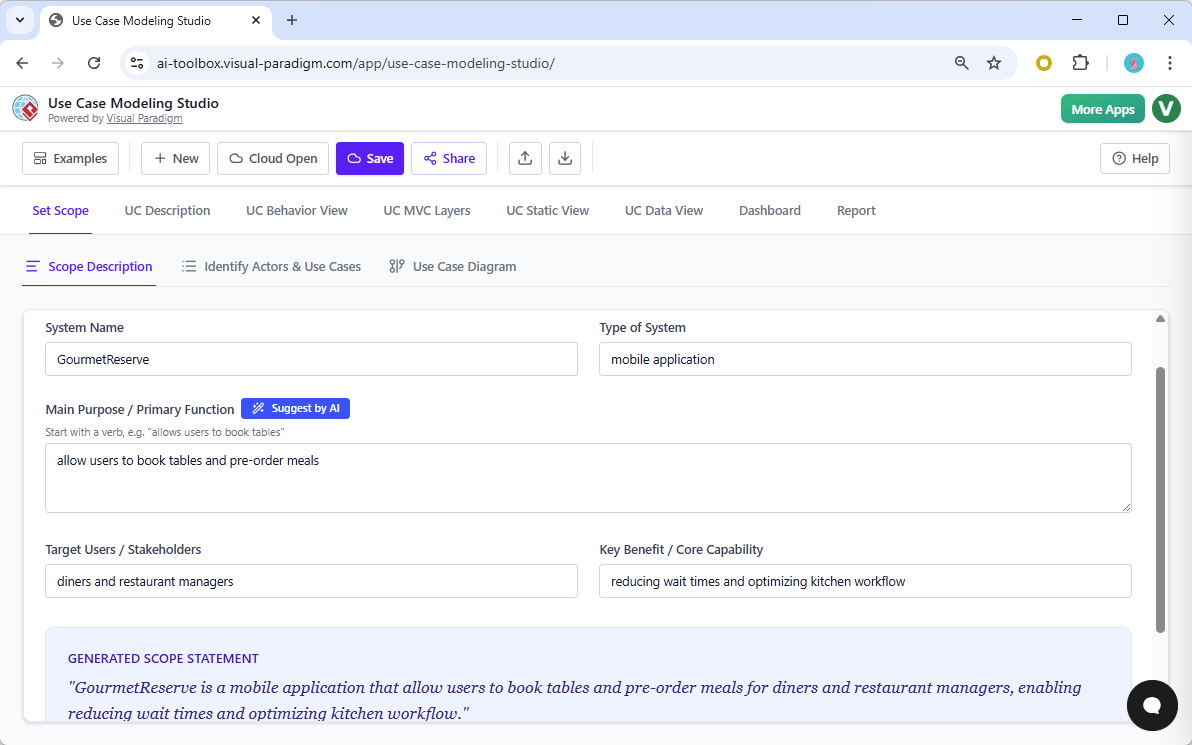Expand the browser tab search chevron
The height and width of the screenshot is (745, 1192).
point(20,20)
